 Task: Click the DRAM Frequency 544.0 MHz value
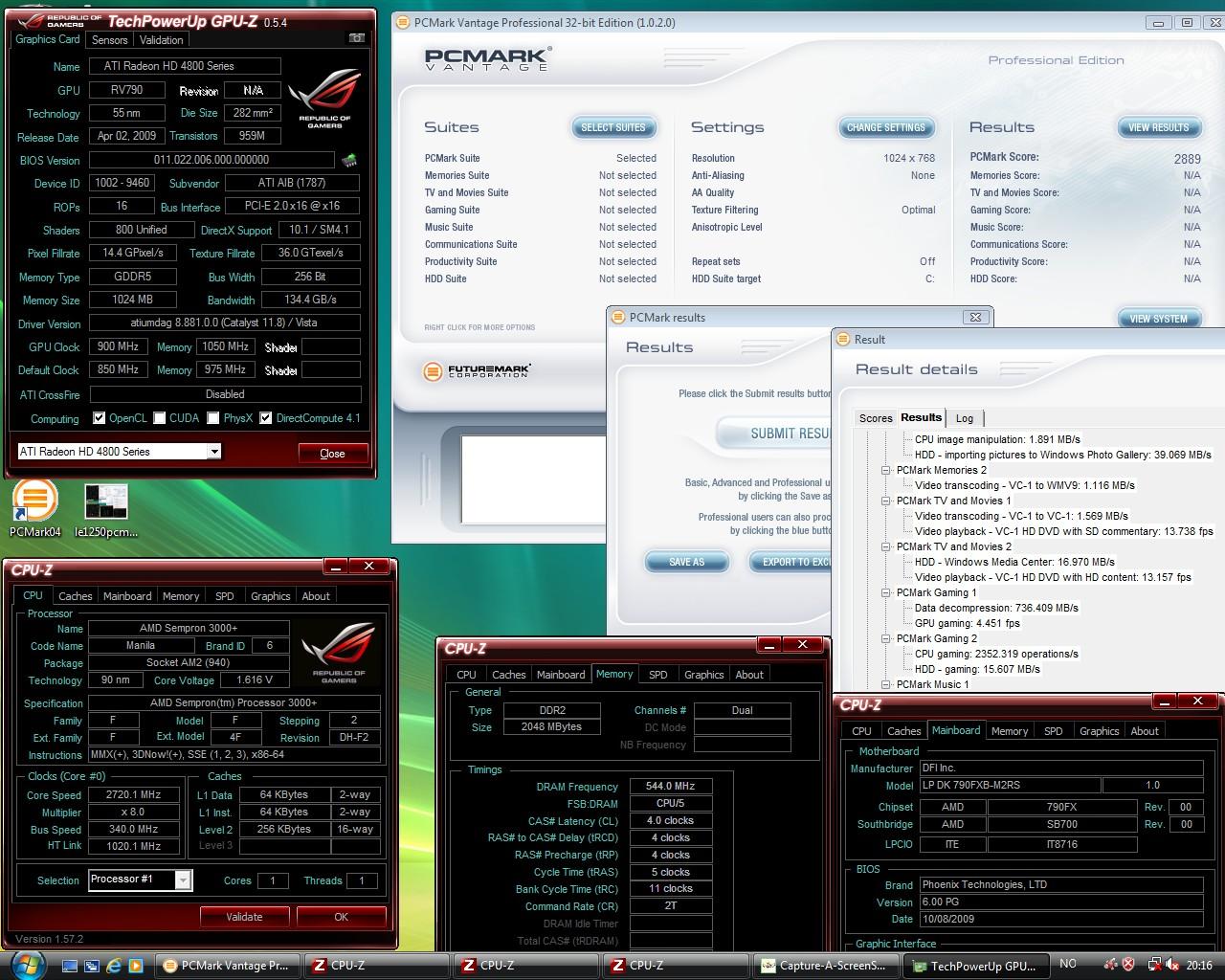(670, 786)
